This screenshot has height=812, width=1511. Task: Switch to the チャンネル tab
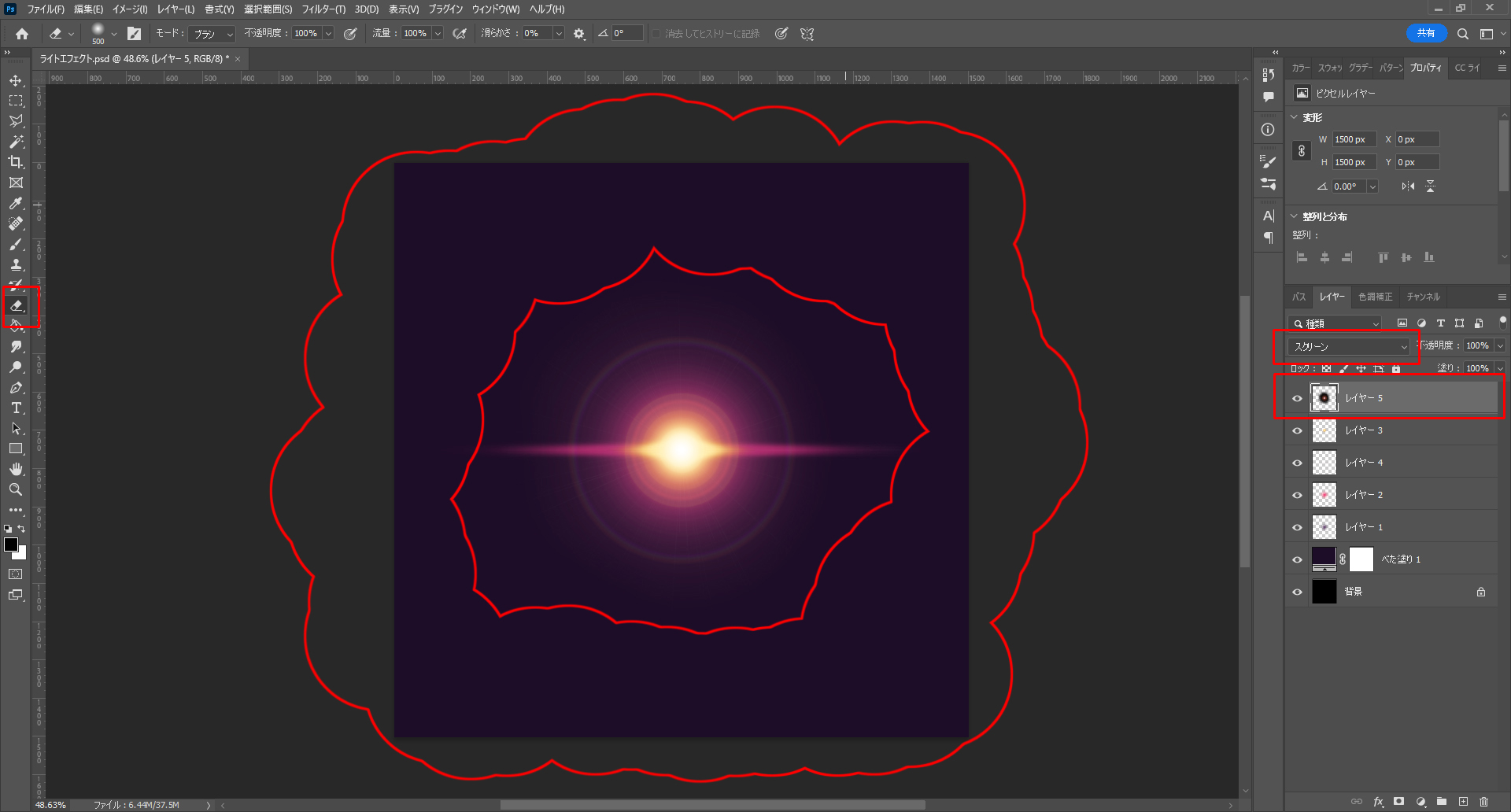(x=1423, y=297)
